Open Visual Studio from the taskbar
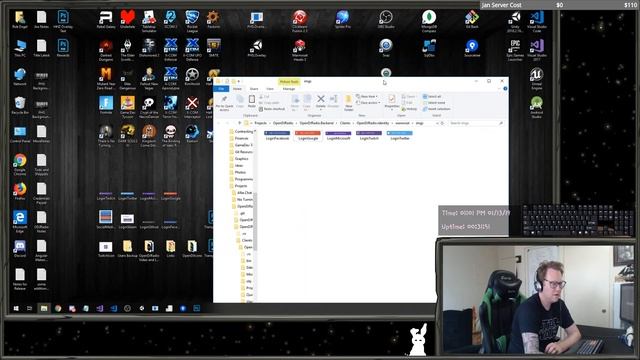This screenshot has height=360, width=640. click(100, 308)
